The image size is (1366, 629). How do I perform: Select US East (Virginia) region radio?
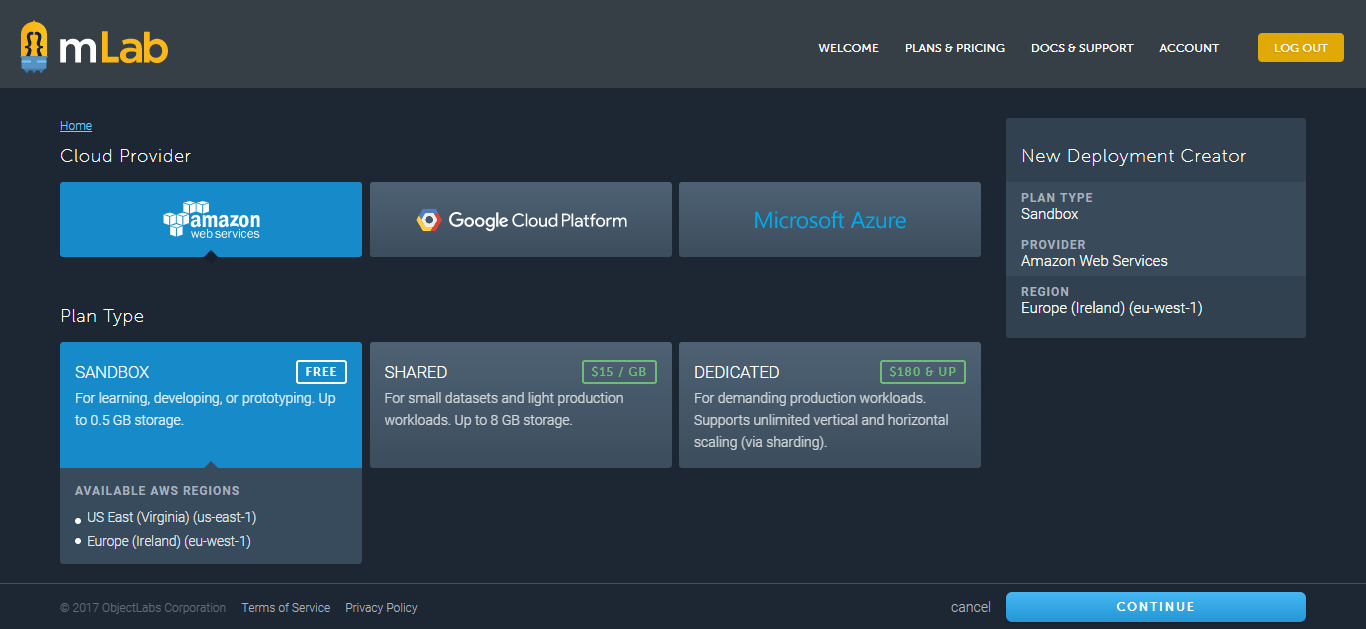[x=78, y=520]
